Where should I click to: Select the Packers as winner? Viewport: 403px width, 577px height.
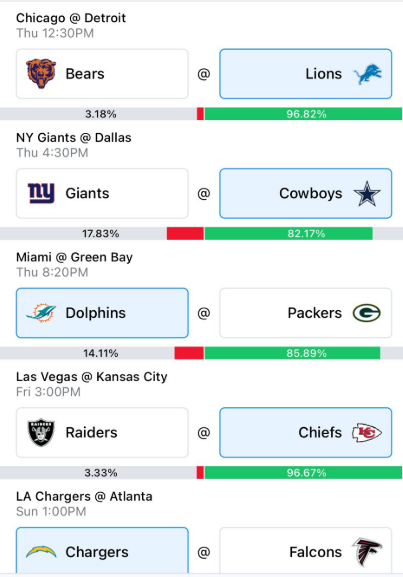tap(306, 313)
